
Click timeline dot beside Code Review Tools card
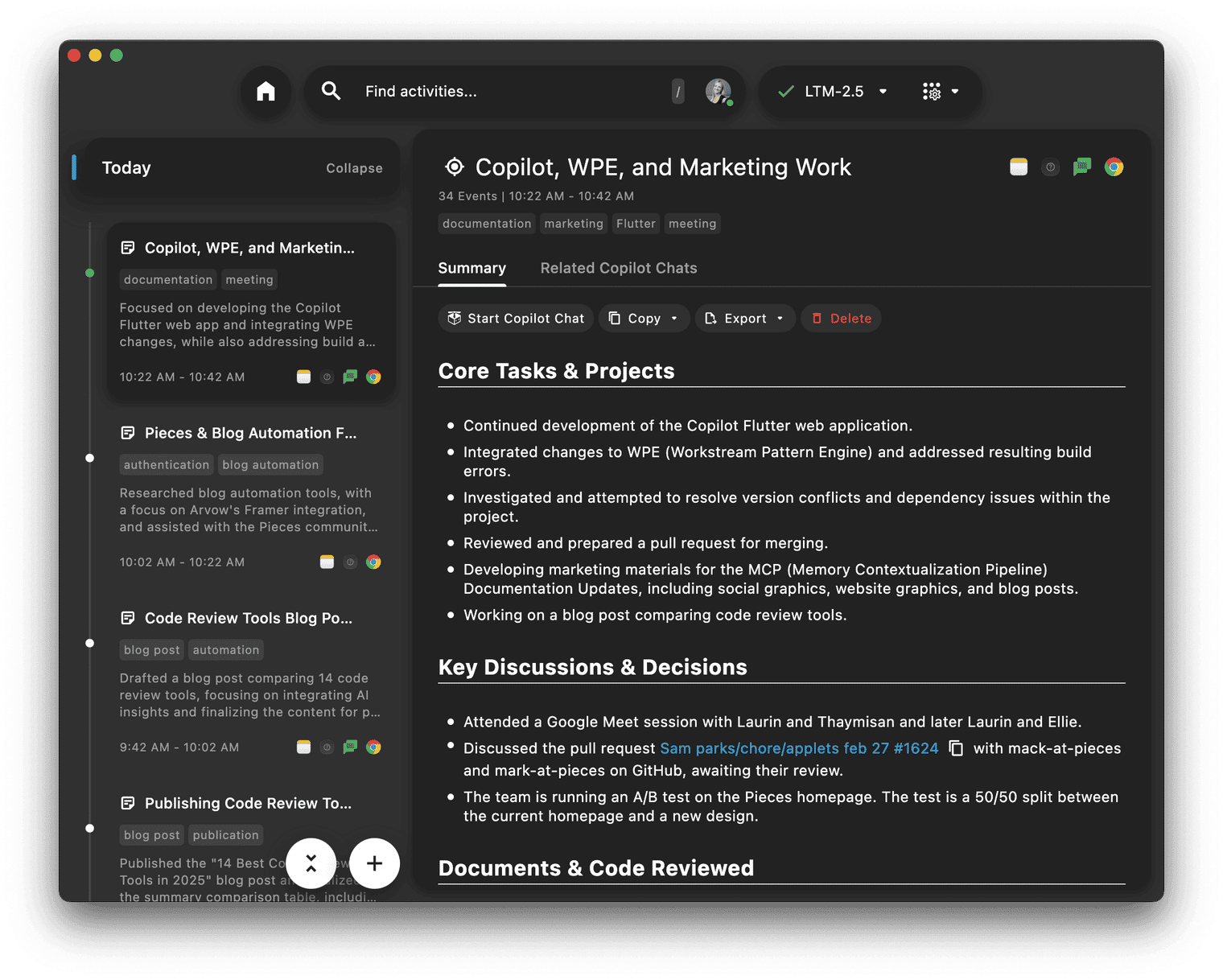90,643
